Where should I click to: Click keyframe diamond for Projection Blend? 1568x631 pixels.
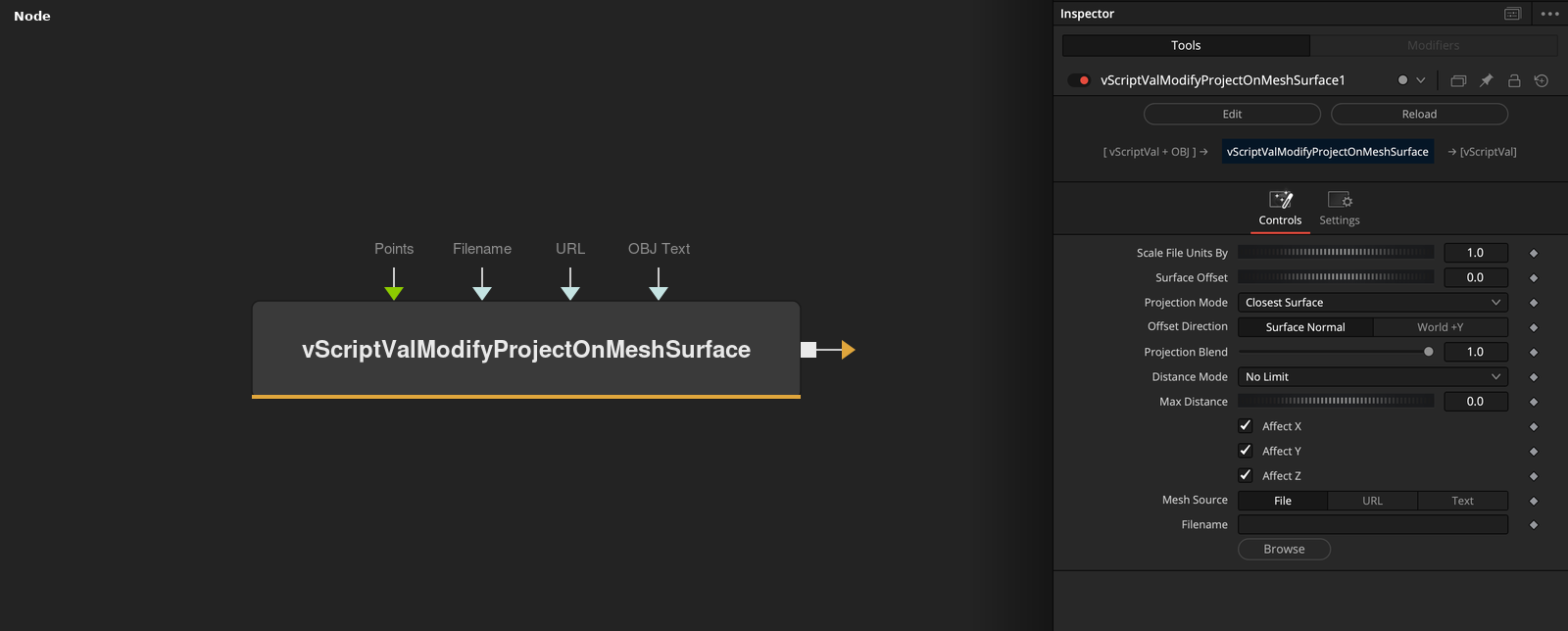tap(1534, 353)
